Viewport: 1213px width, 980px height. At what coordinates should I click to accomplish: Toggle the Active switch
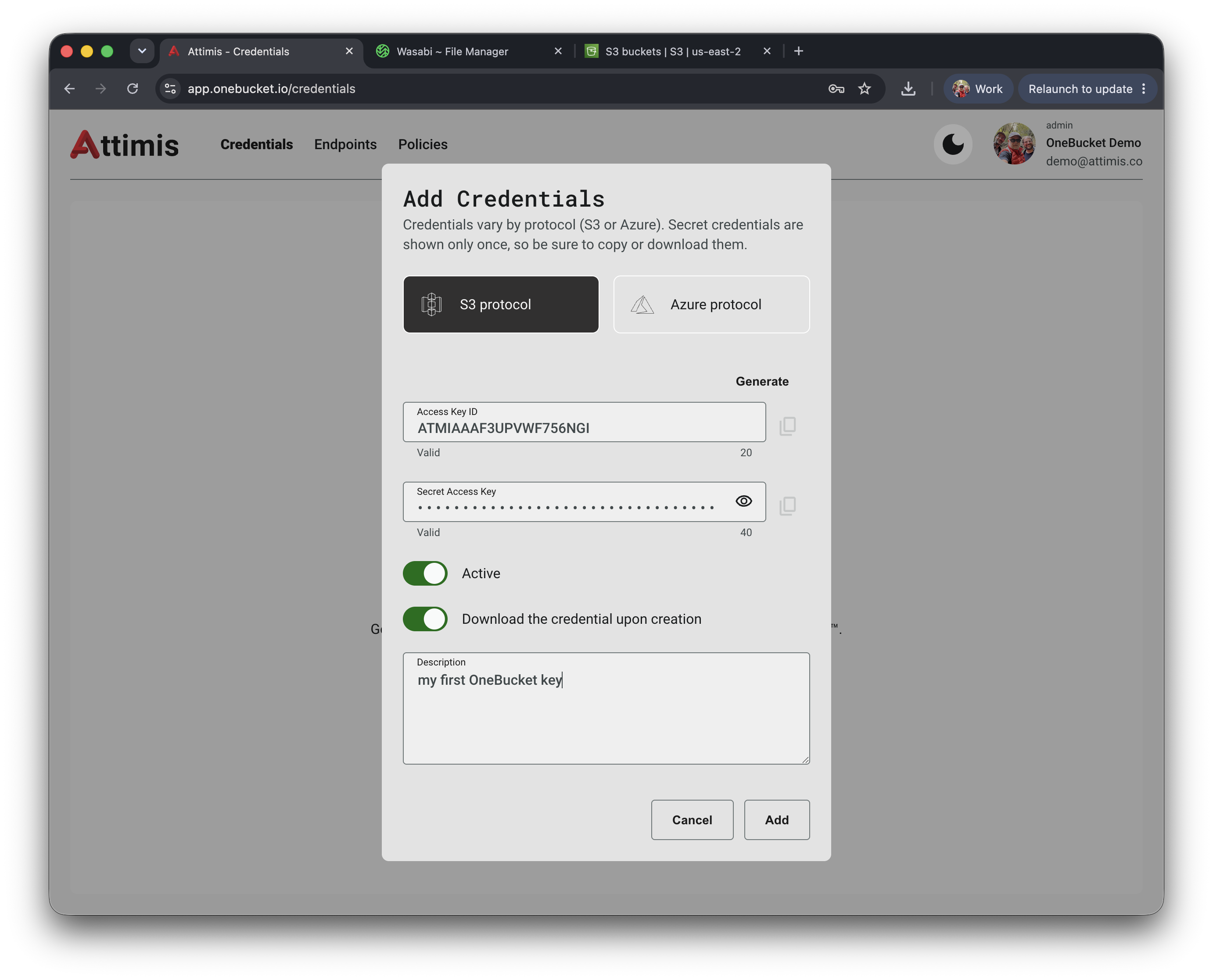(x=425, y=573)
